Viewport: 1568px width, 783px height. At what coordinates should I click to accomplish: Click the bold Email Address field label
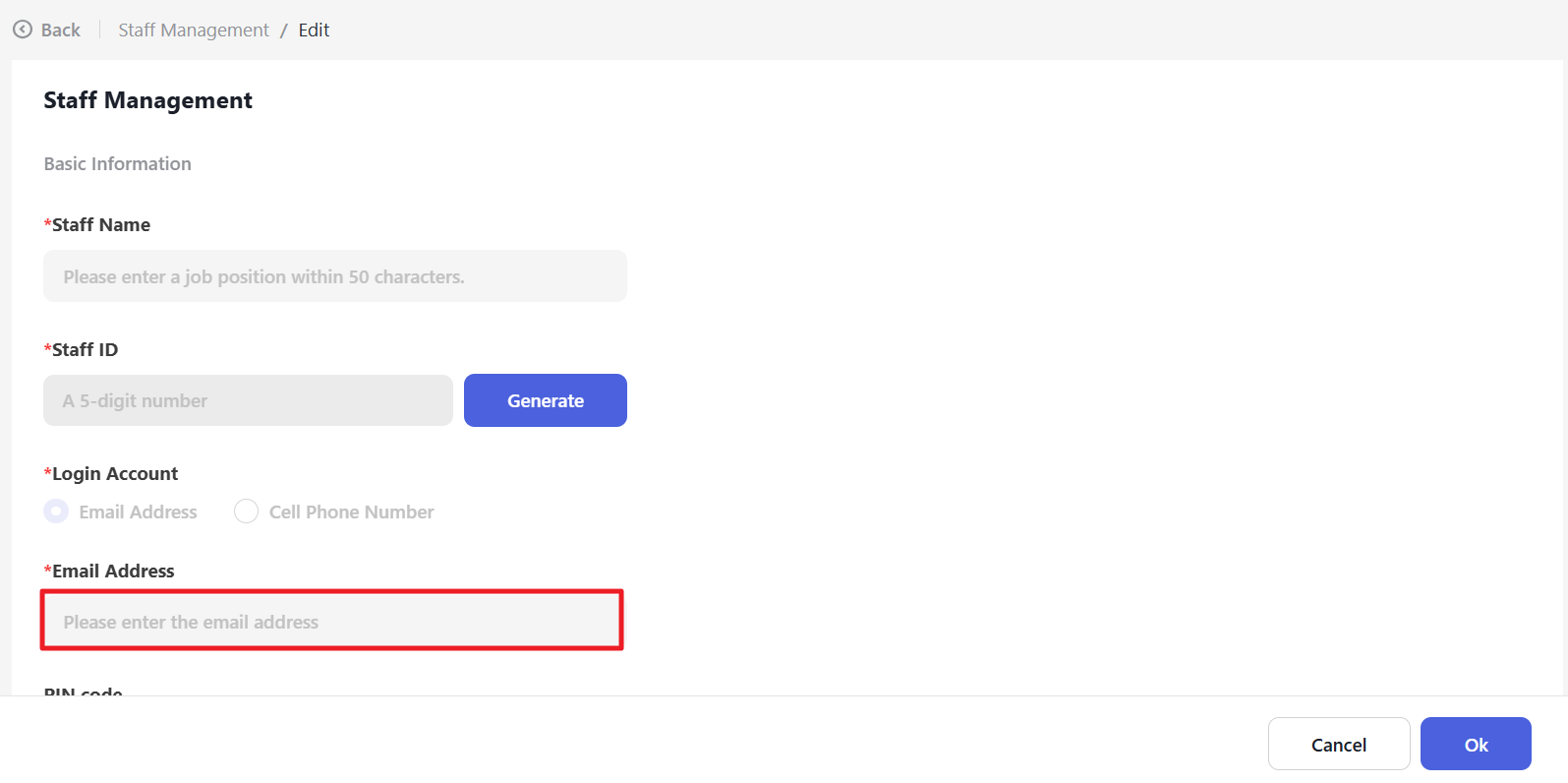coord(113,572)
